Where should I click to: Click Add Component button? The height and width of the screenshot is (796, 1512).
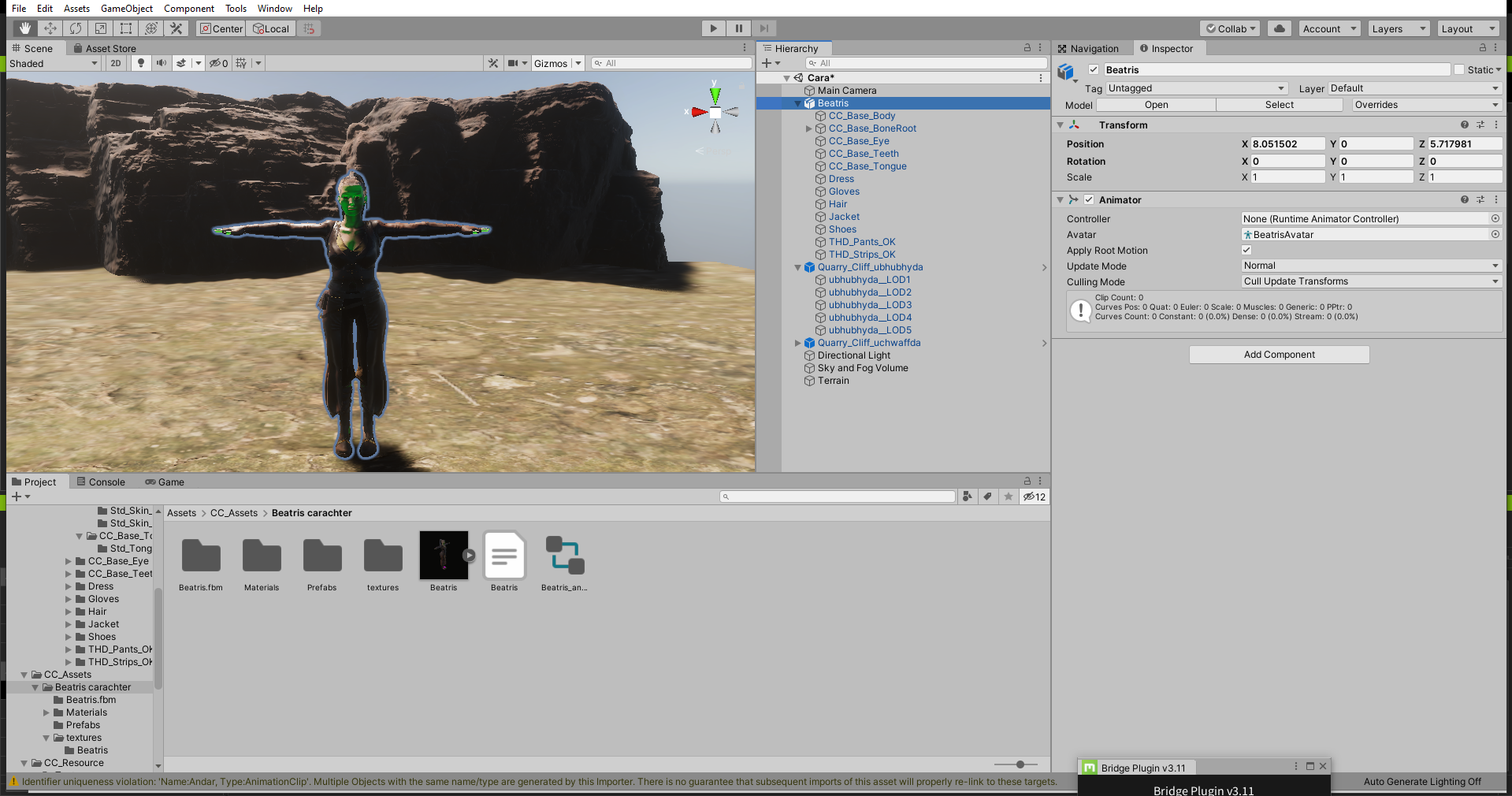[1280, 355]
